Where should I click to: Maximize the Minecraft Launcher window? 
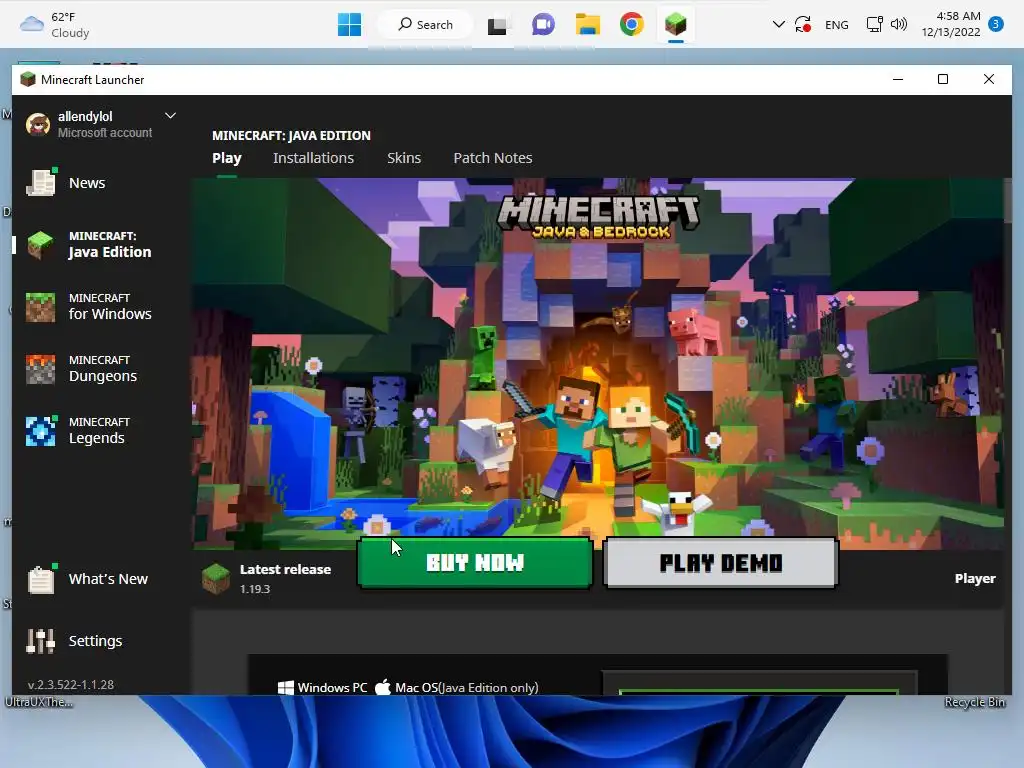click(x=942, y=79)
